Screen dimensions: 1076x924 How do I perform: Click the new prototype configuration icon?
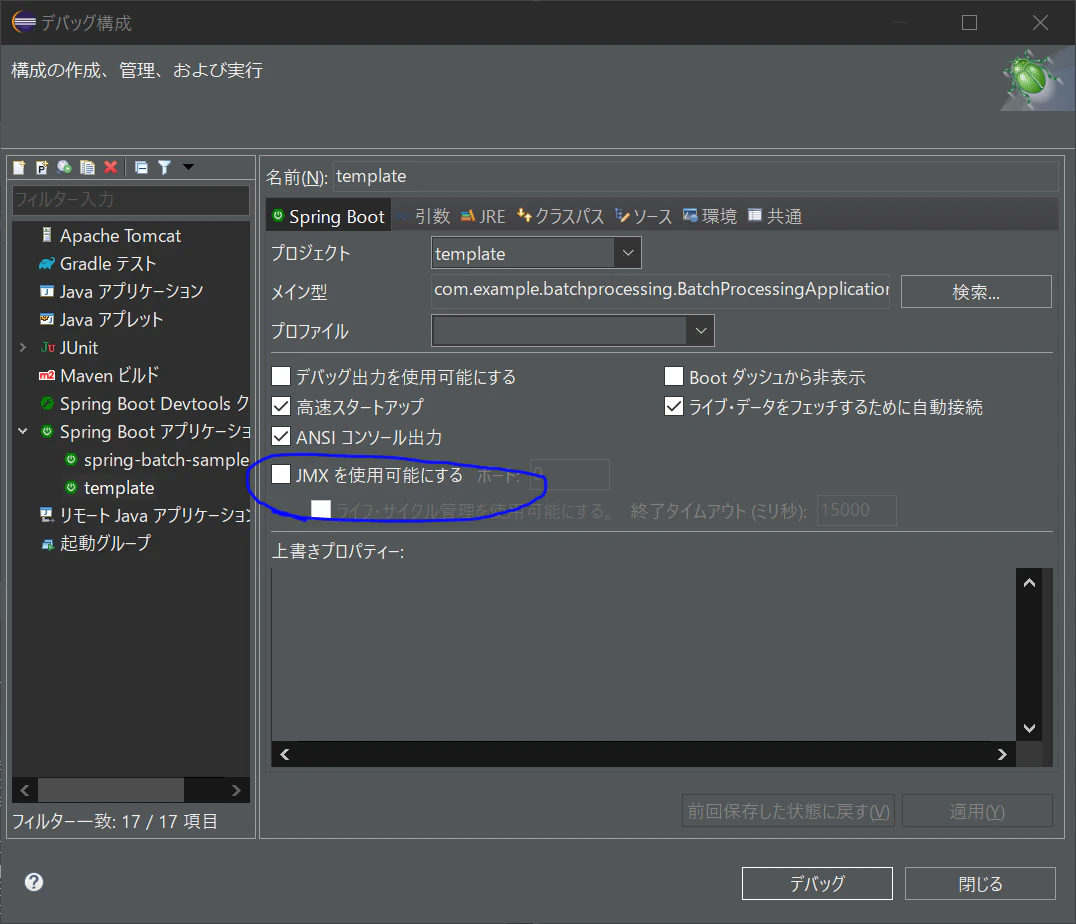[x=42, y=167]
